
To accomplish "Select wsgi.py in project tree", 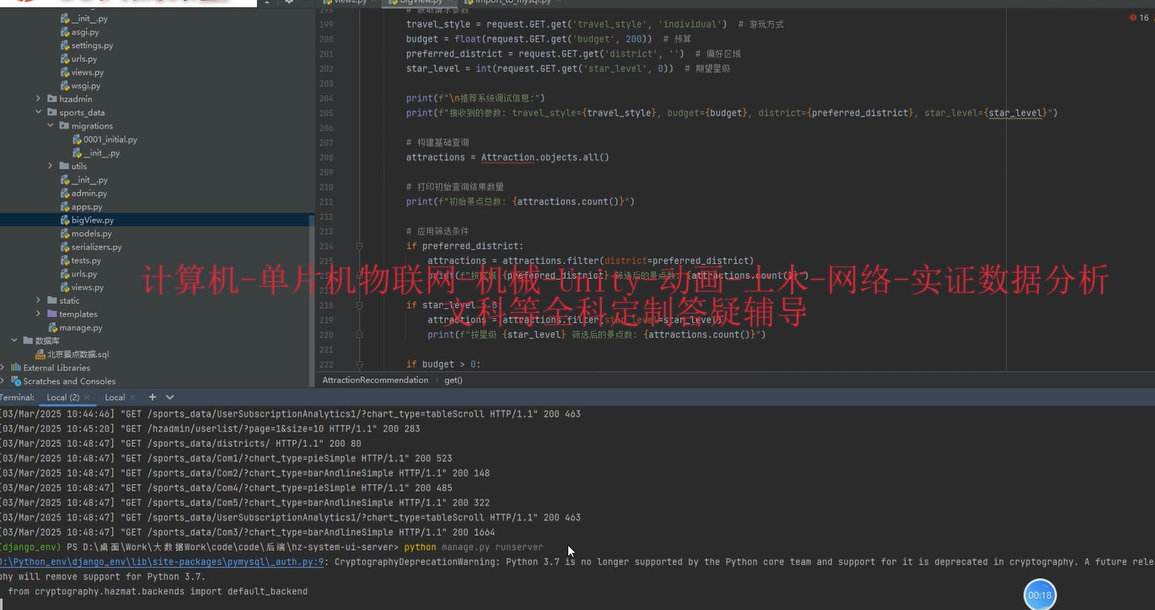I will tap(85, 85).
